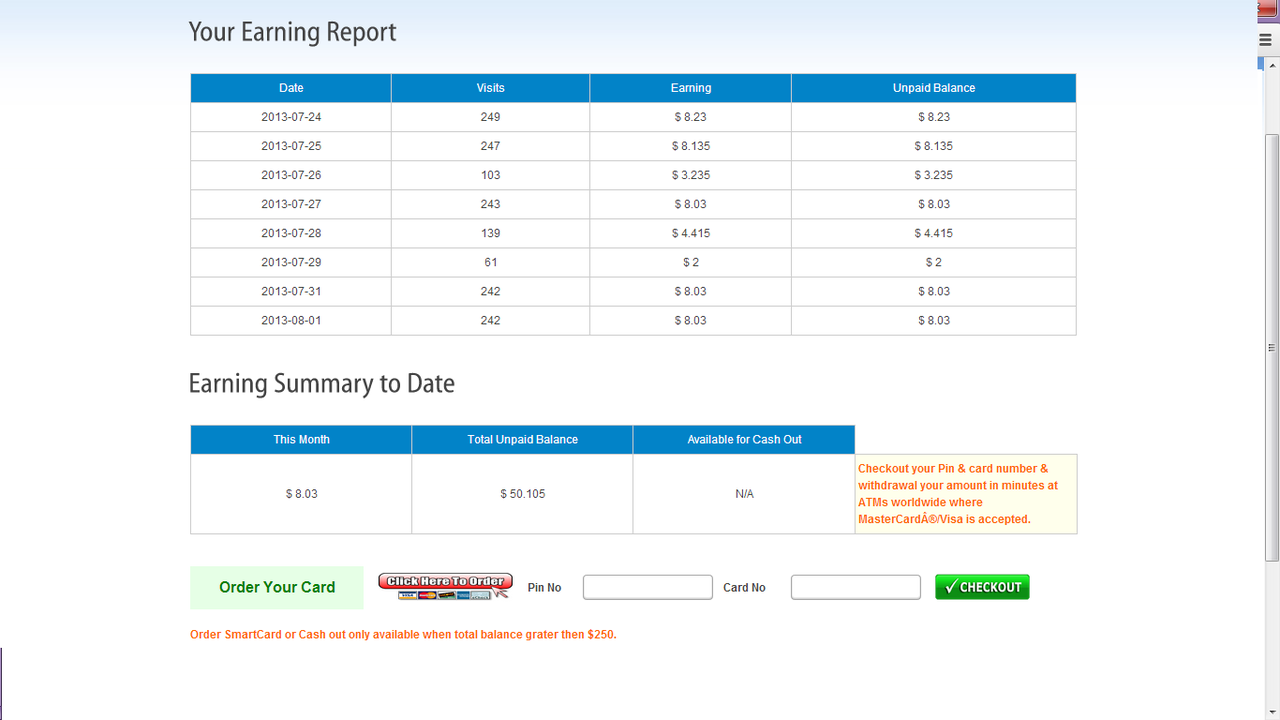Viewport: 1280px width, 720px height.
Task: Select the 2013-08-01 date cell
Action: 291,320
